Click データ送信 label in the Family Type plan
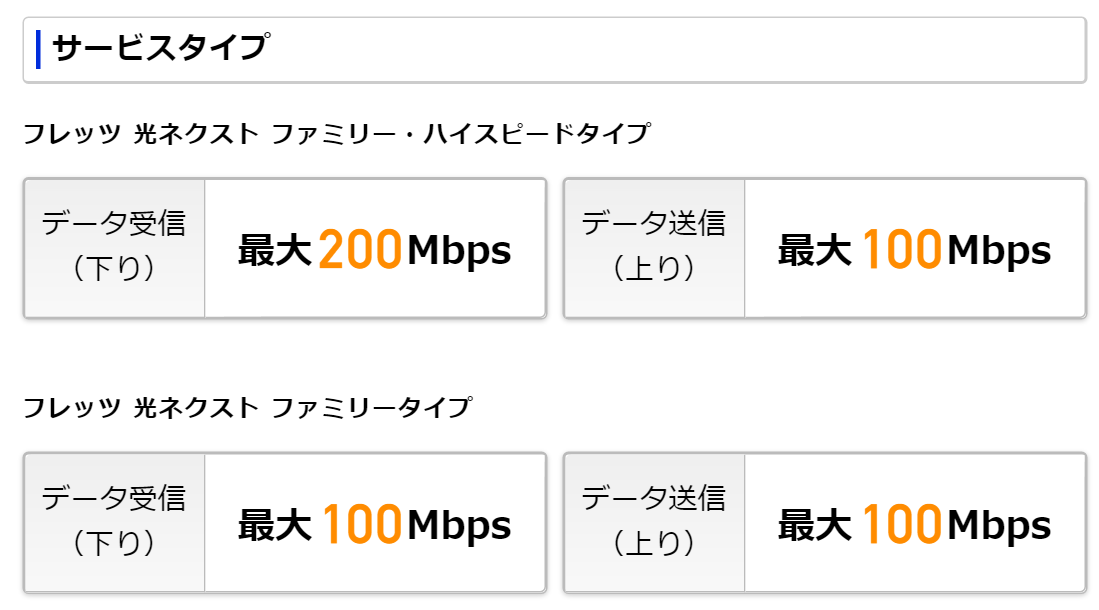1099x610 pixels. click(654, 497)
